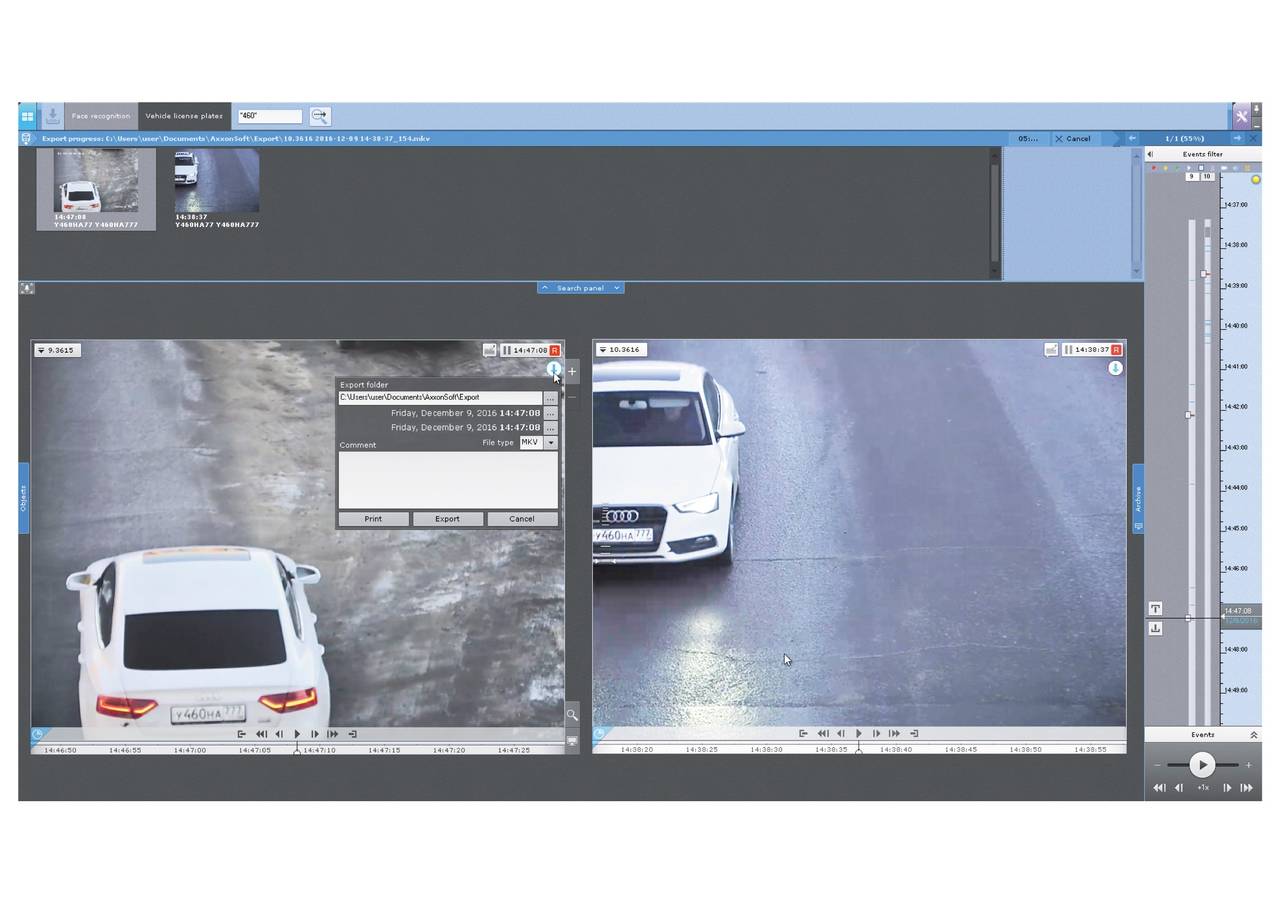Play archive in camera 10.3616 window
This screenshot has height=904, width=1280.
point(859,734)
